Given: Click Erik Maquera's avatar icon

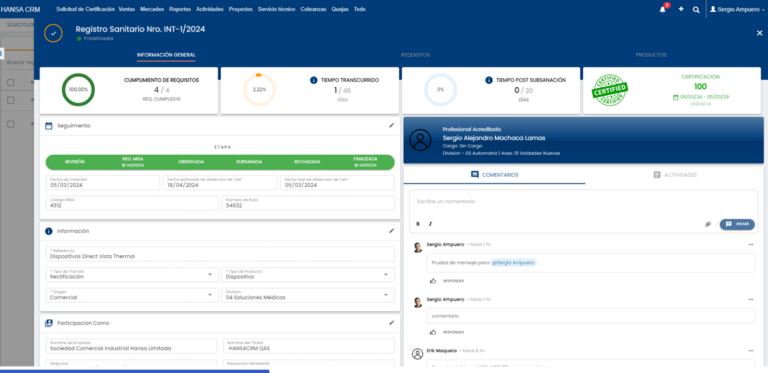Looking at the screenshot, I should pos(417,354).
